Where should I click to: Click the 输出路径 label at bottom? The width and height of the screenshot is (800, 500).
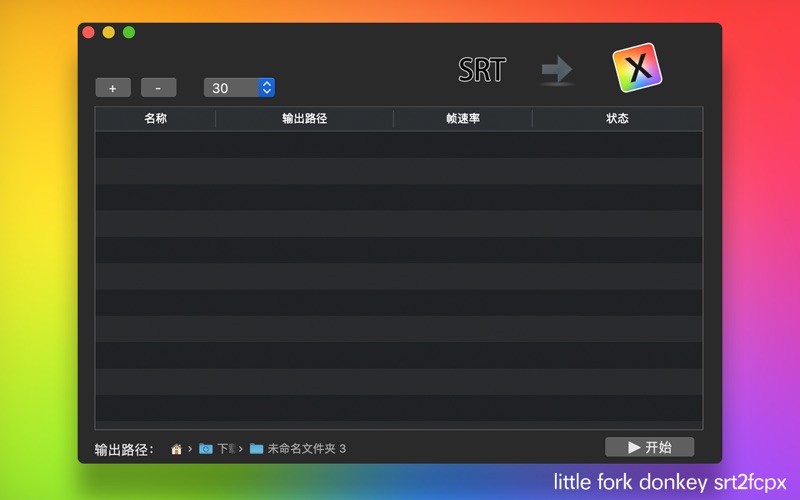pos(124,449)
